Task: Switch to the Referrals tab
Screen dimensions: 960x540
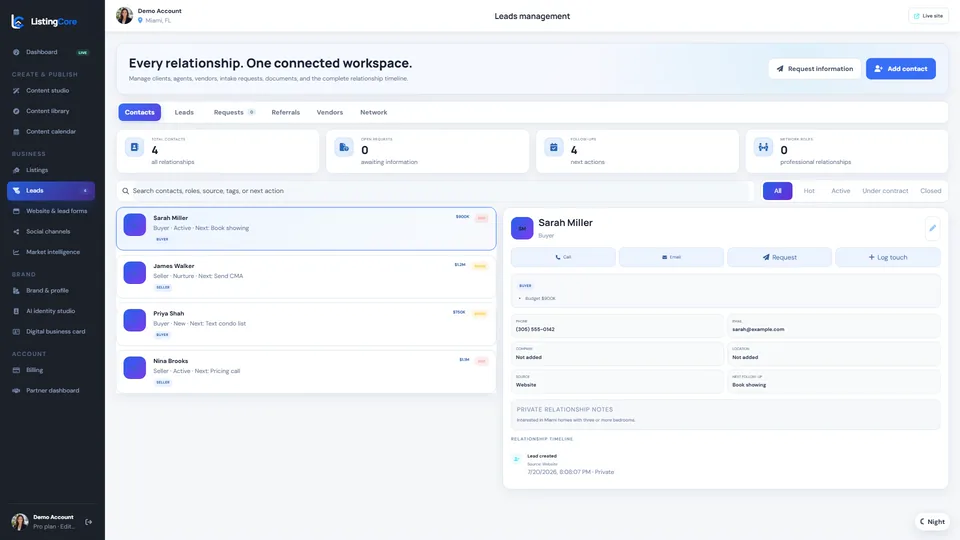Action: pos(285,112)
